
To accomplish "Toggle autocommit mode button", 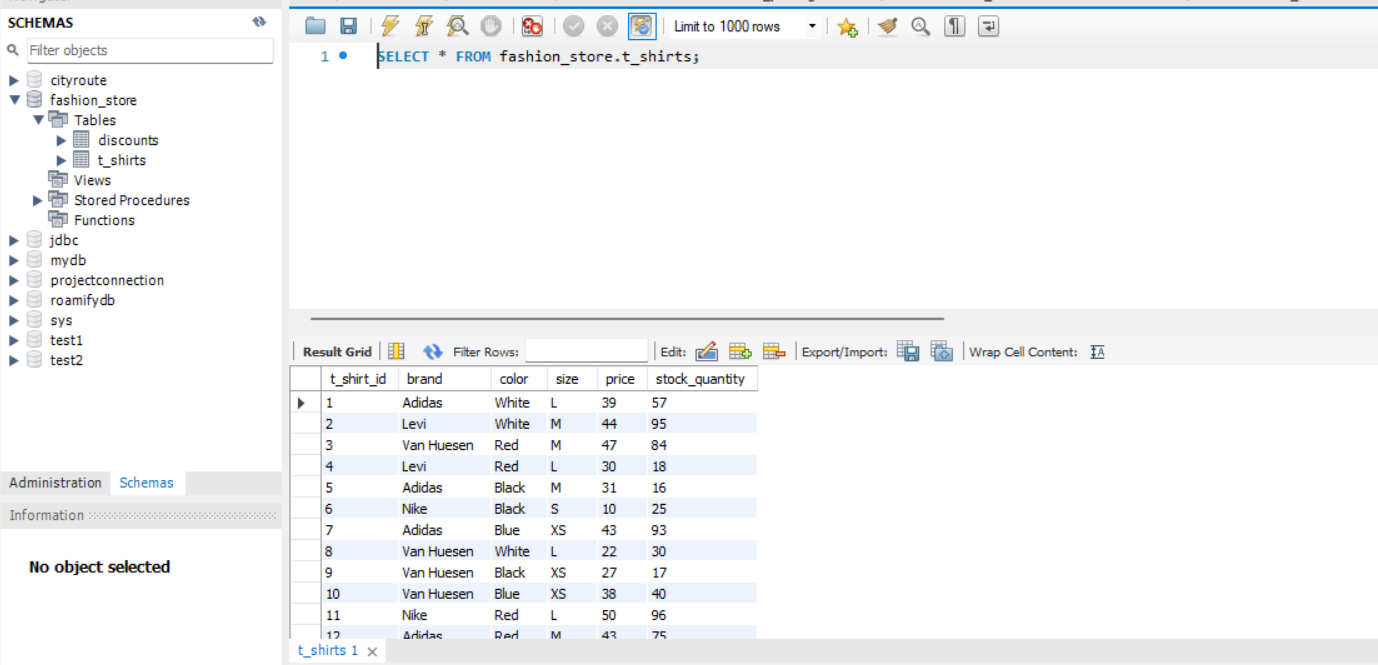I will (x=642, y=27).
